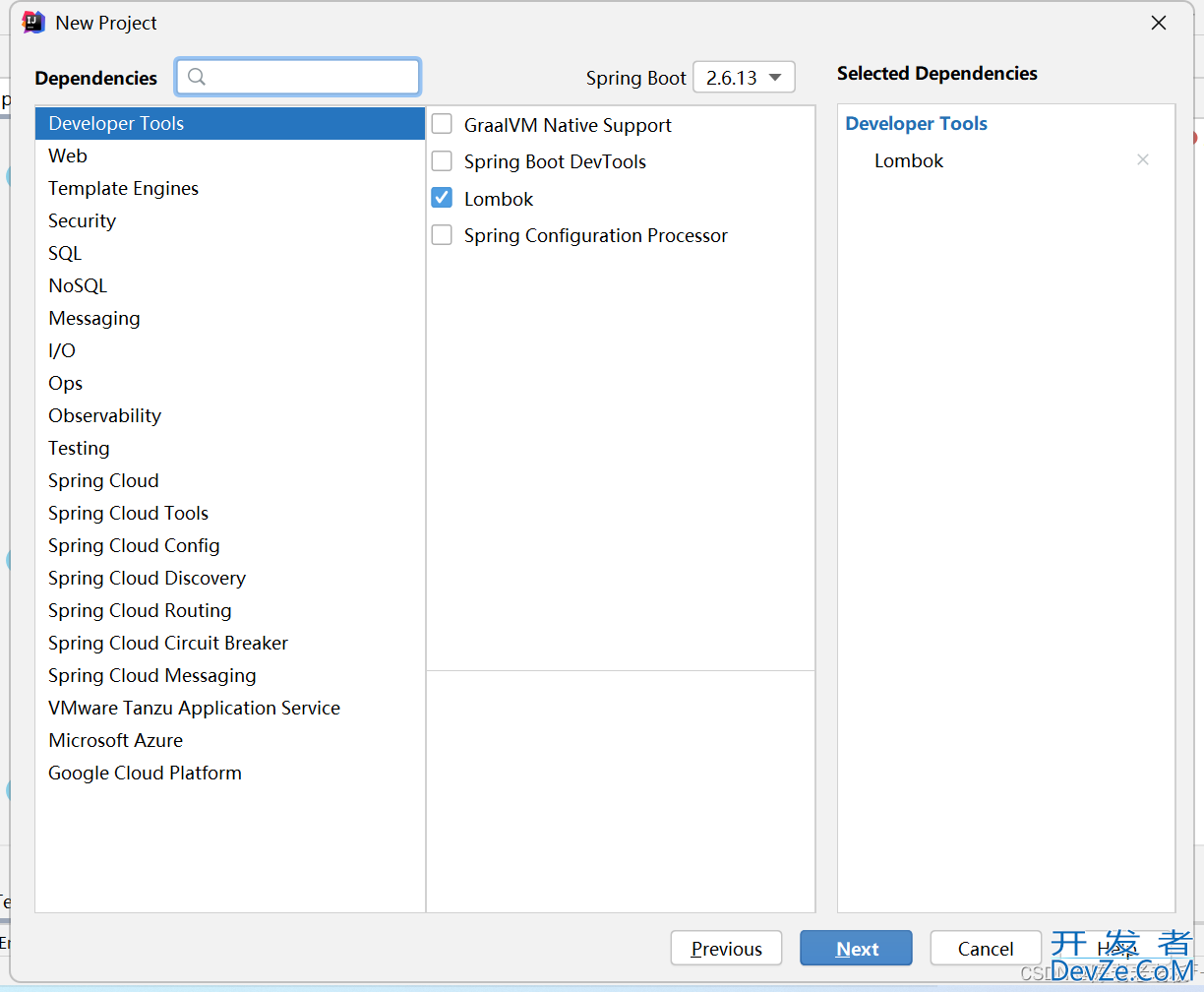Focus the dependencies search field
The height and width of the screenshot is (992, 1204).
click(x=298, y=77)
